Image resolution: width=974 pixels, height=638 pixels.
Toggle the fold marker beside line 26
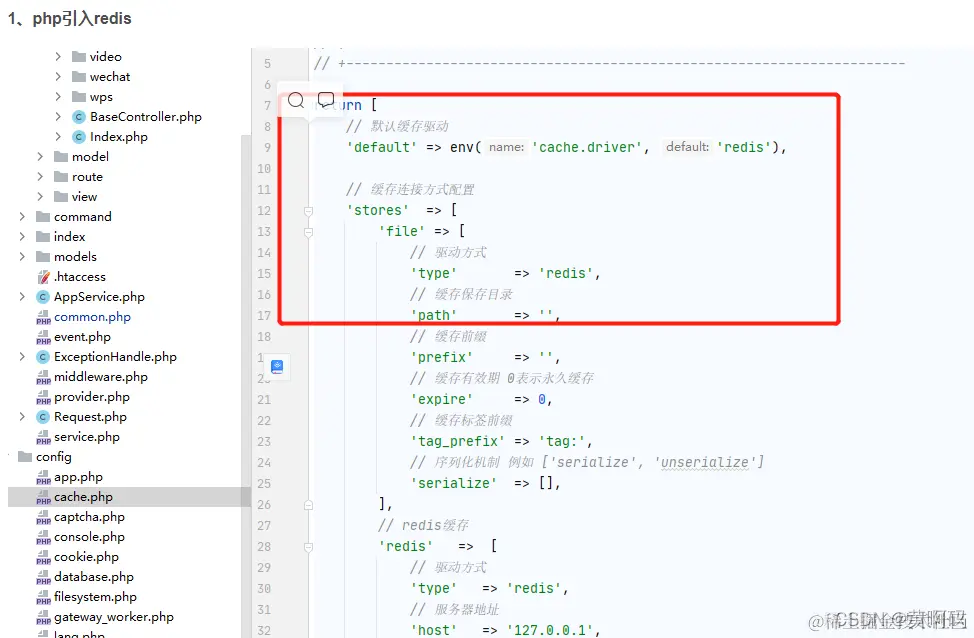tap(308, 505)
